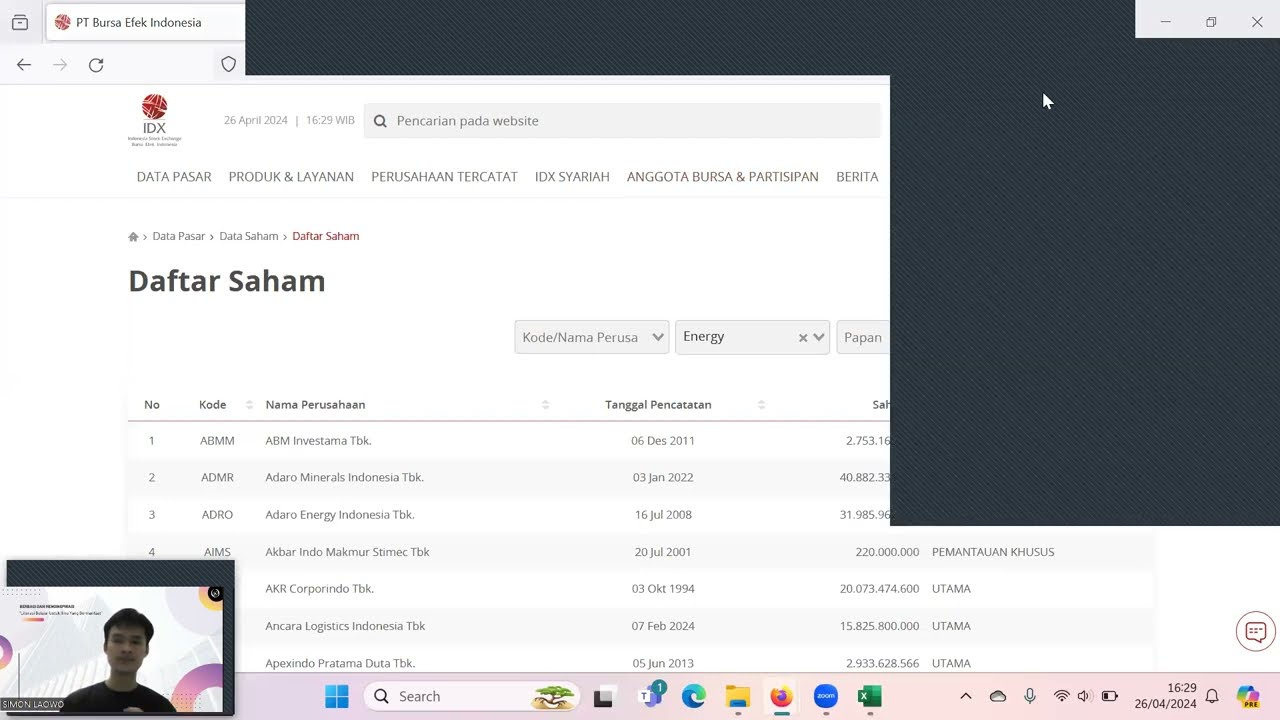The image size is (1280, 720).
Task: Click the microphone tray icon
Action: tap(1030, 697)
